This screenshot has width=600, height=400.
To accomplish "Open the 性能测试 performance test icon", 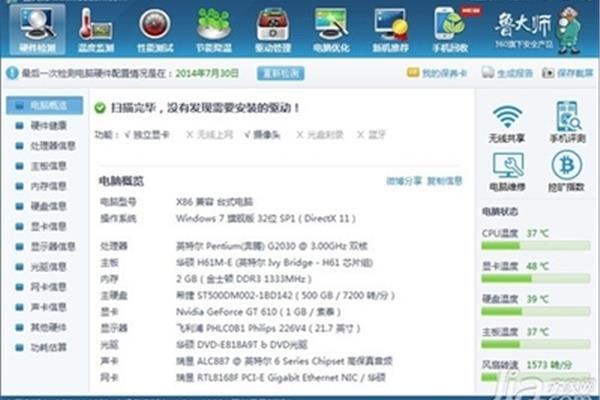I will tap(155, 29).
